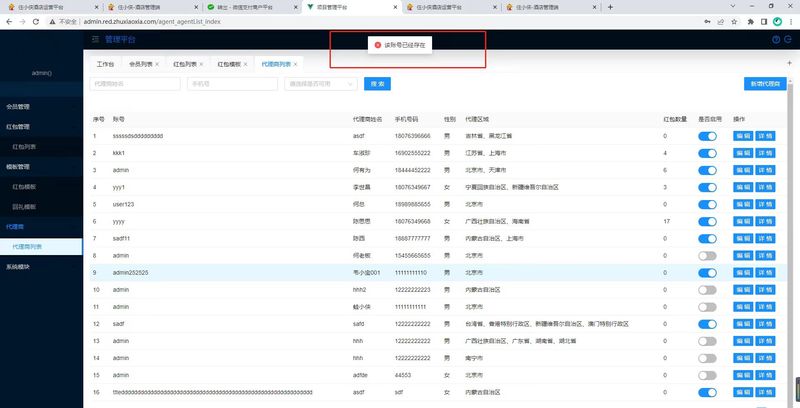Click 详情 for account yyyy
Viewport: 800px width, 408px height.
765,221
